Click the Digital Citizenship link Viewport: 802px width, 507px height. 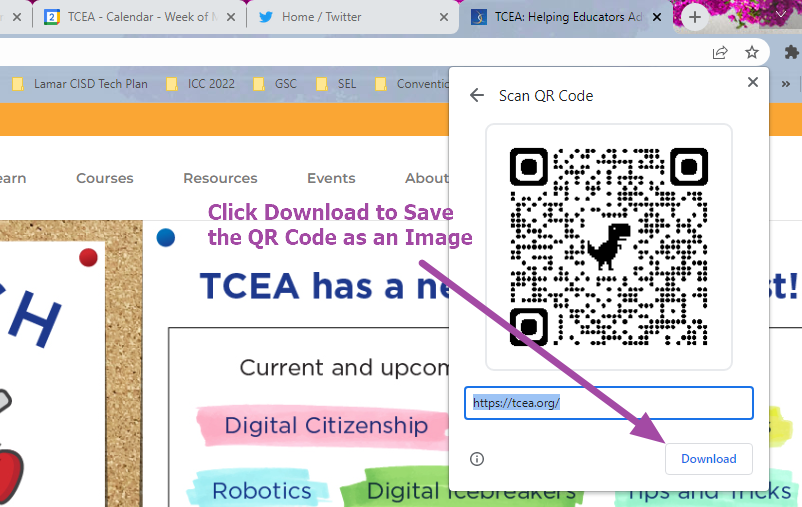326,426
